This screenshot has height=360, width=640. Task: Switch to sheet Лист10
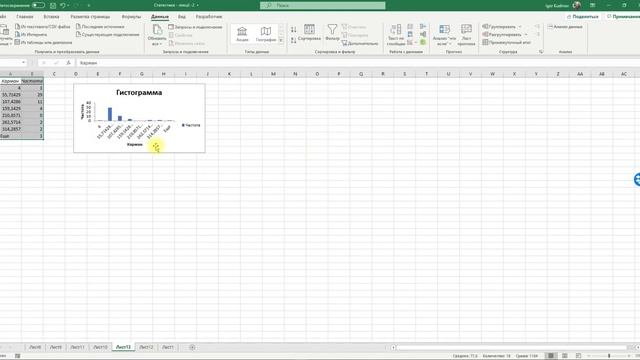tap(100, 347)
